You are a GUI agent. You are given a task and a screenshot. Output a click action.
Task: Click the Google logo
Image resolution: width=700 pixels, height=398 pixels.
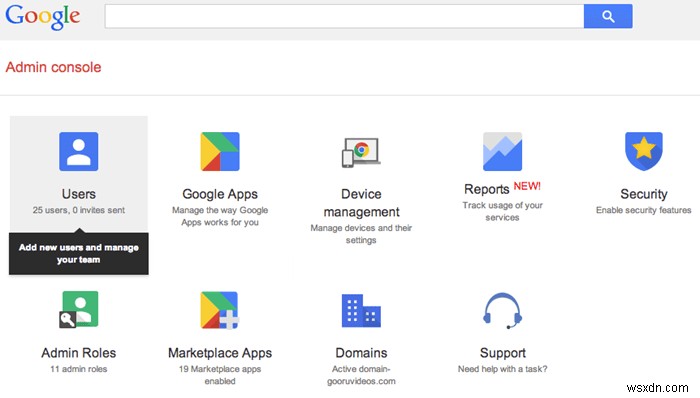pos(43,17)
